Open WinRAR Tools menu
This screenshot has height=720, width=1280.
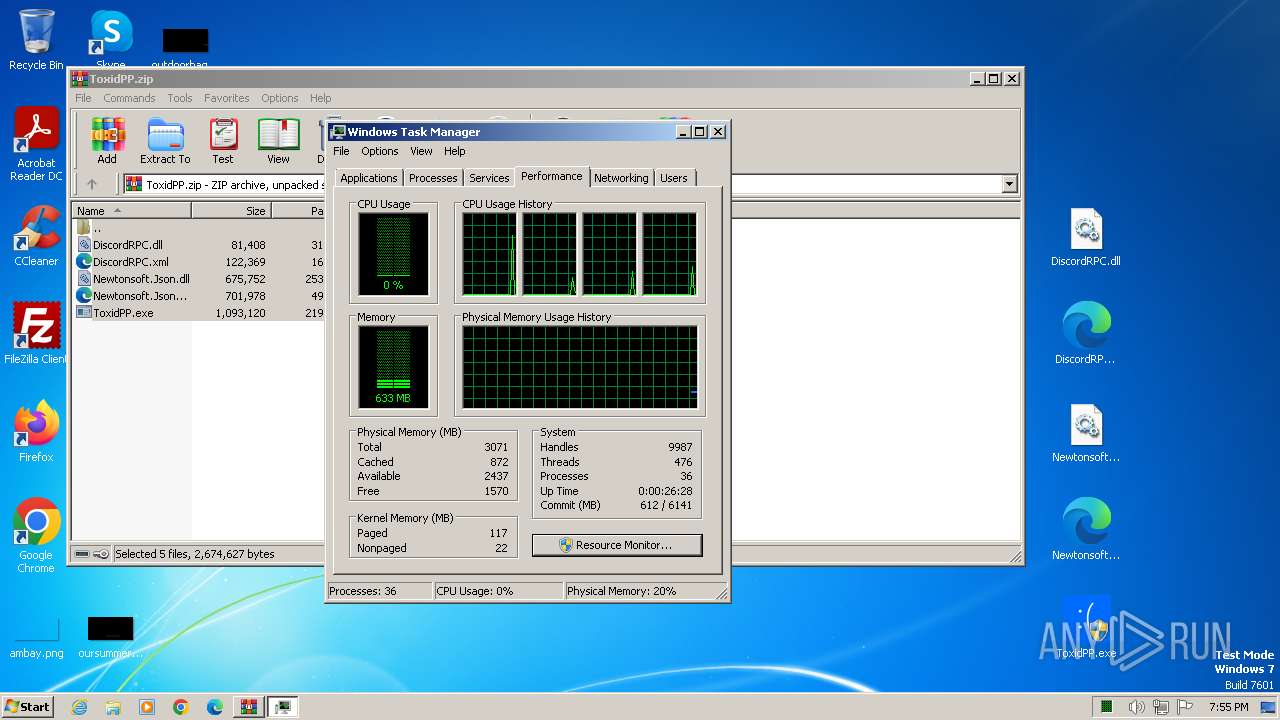coord(180,98)
